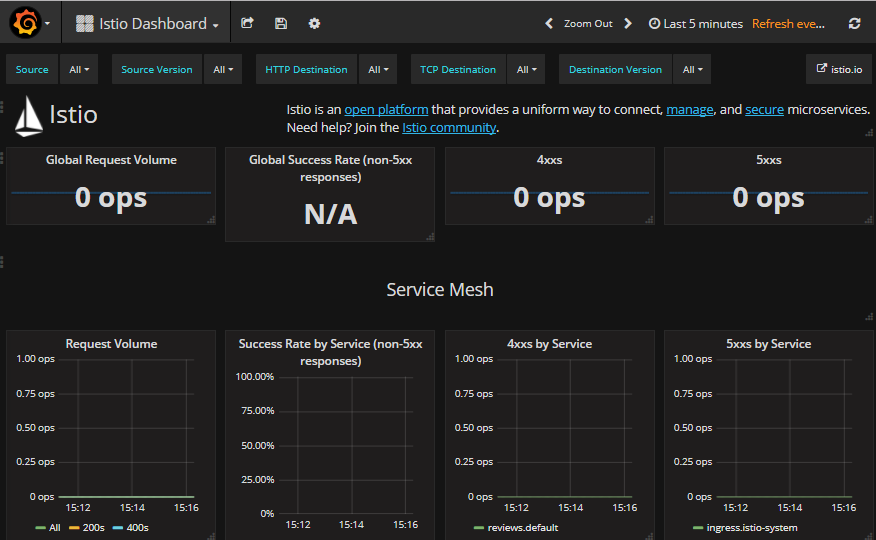
Task: Expand the Source All dropdown
Action: [79, 69]
